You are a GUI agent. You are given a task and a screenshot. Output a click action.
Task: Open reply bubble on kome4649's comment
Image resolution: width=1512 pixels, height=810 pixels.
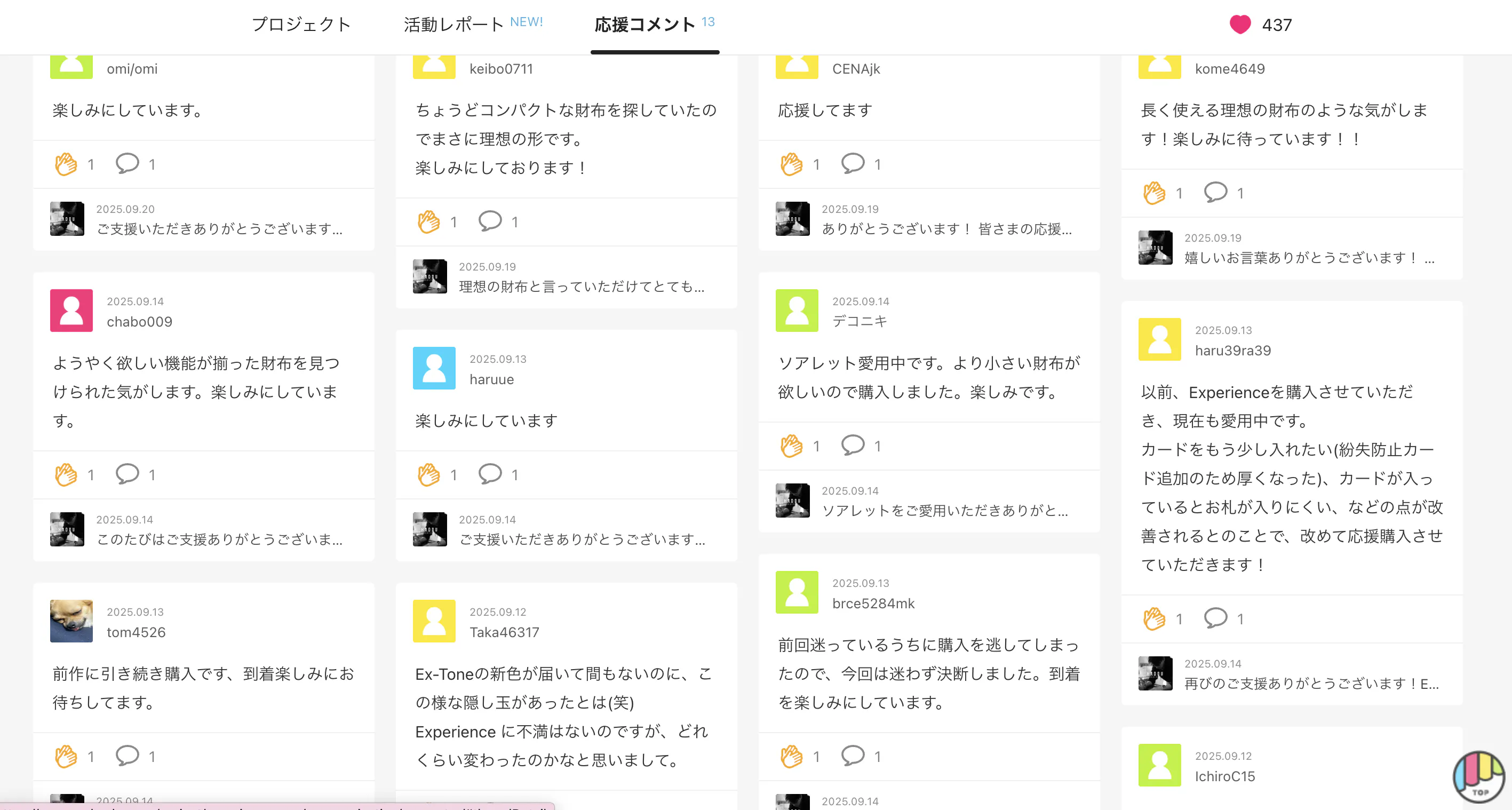coord(1215,193)
